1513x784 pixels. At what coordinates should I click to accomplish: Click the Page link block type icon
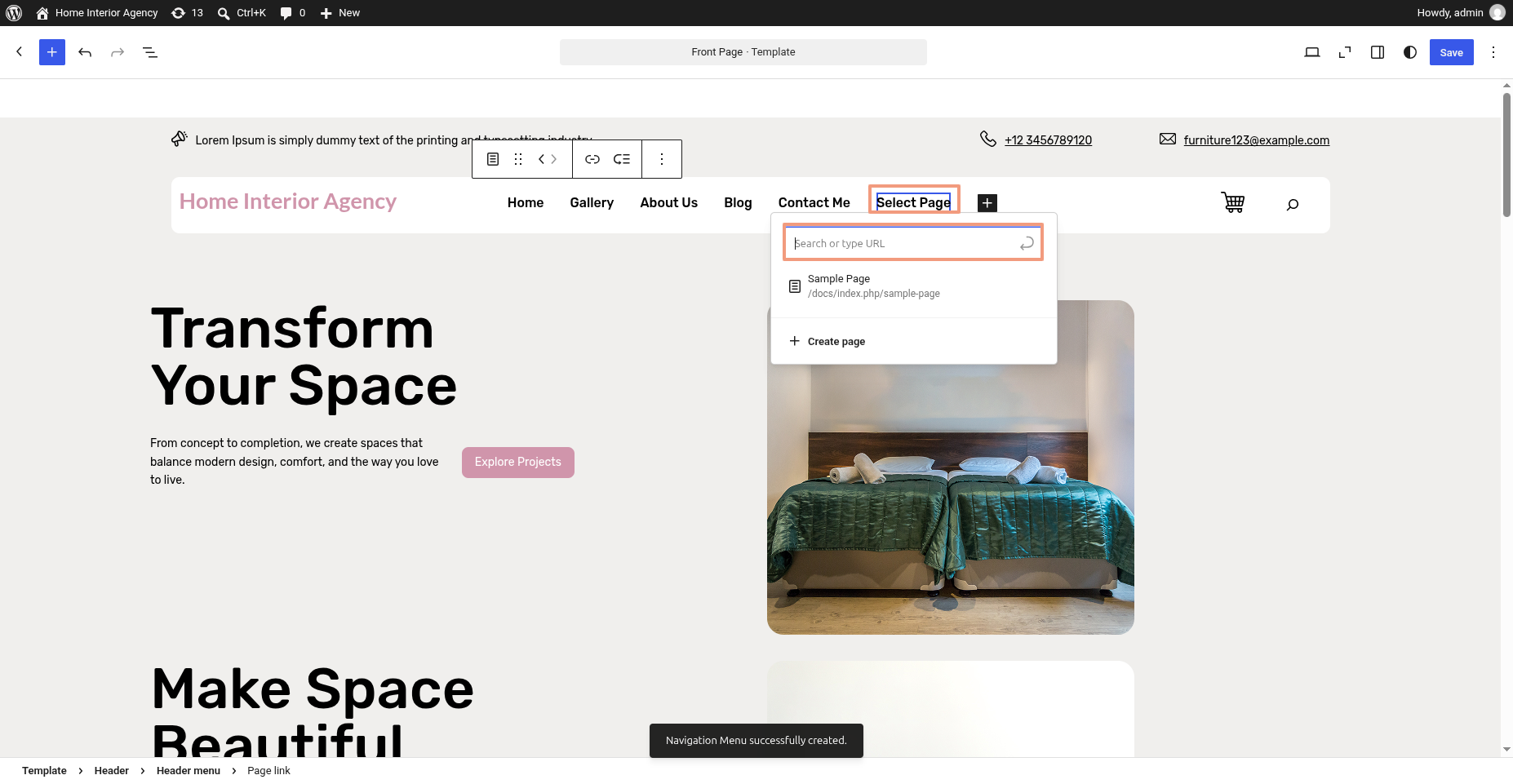coord(493,159)
